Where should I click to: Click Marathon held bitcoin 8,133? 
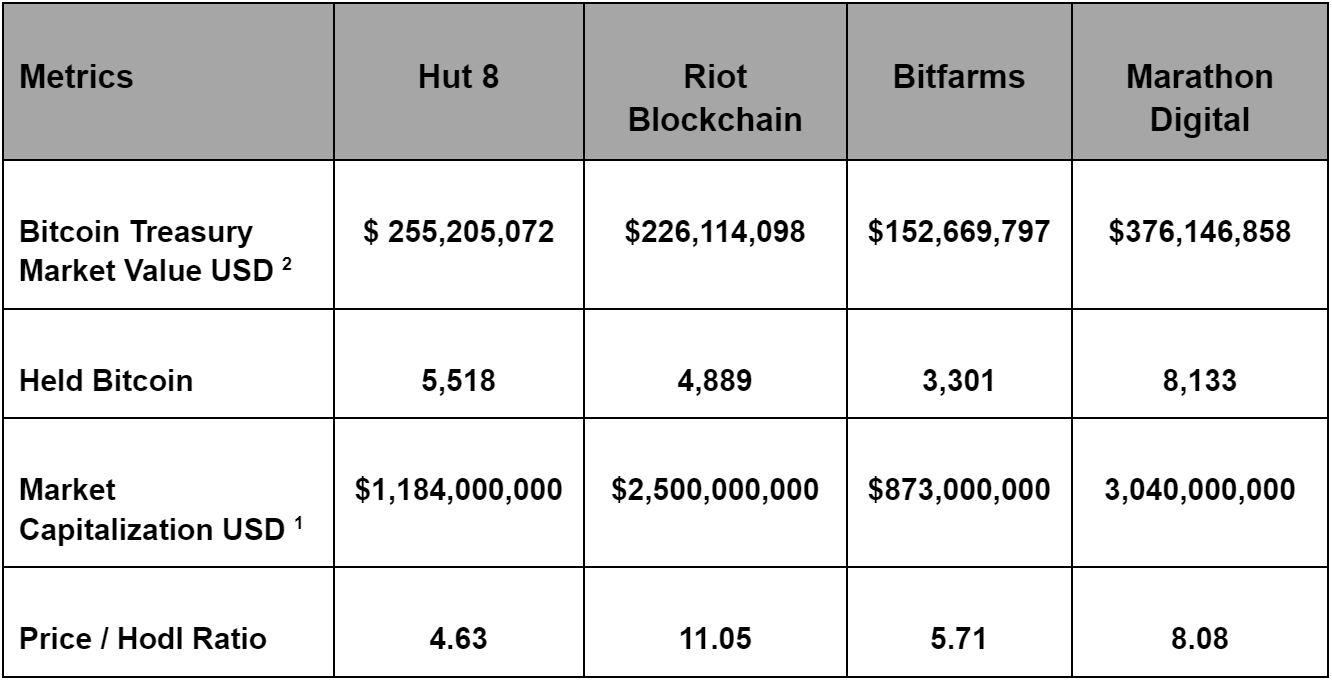1200,382
